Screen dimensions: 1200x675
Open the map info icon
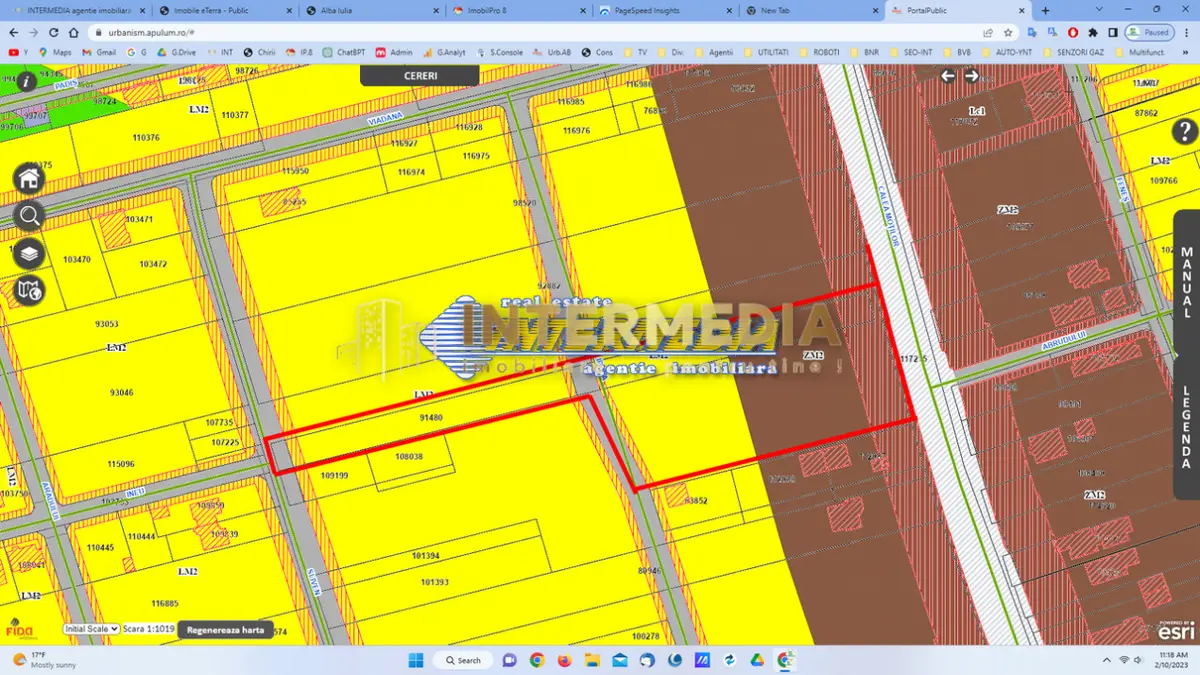pos(26,82)
